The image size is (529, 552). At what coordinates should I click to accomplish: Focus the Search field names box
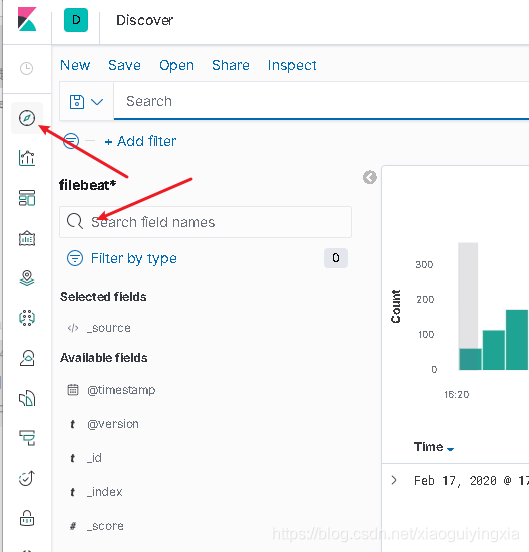pyautogui.click(x=206, y=222)
